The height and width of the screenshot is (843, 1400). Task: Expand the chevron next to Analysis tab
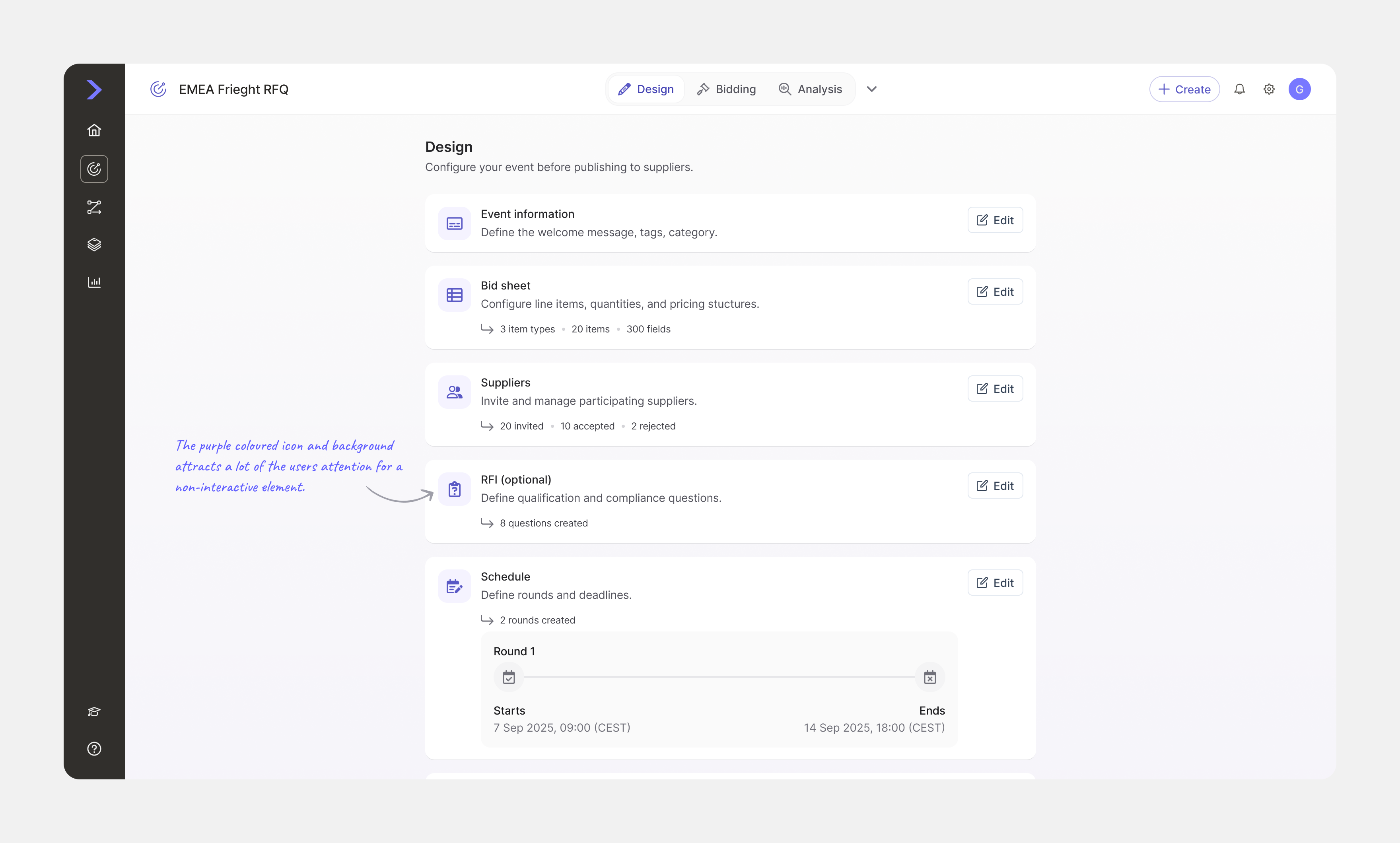[871, 89]
